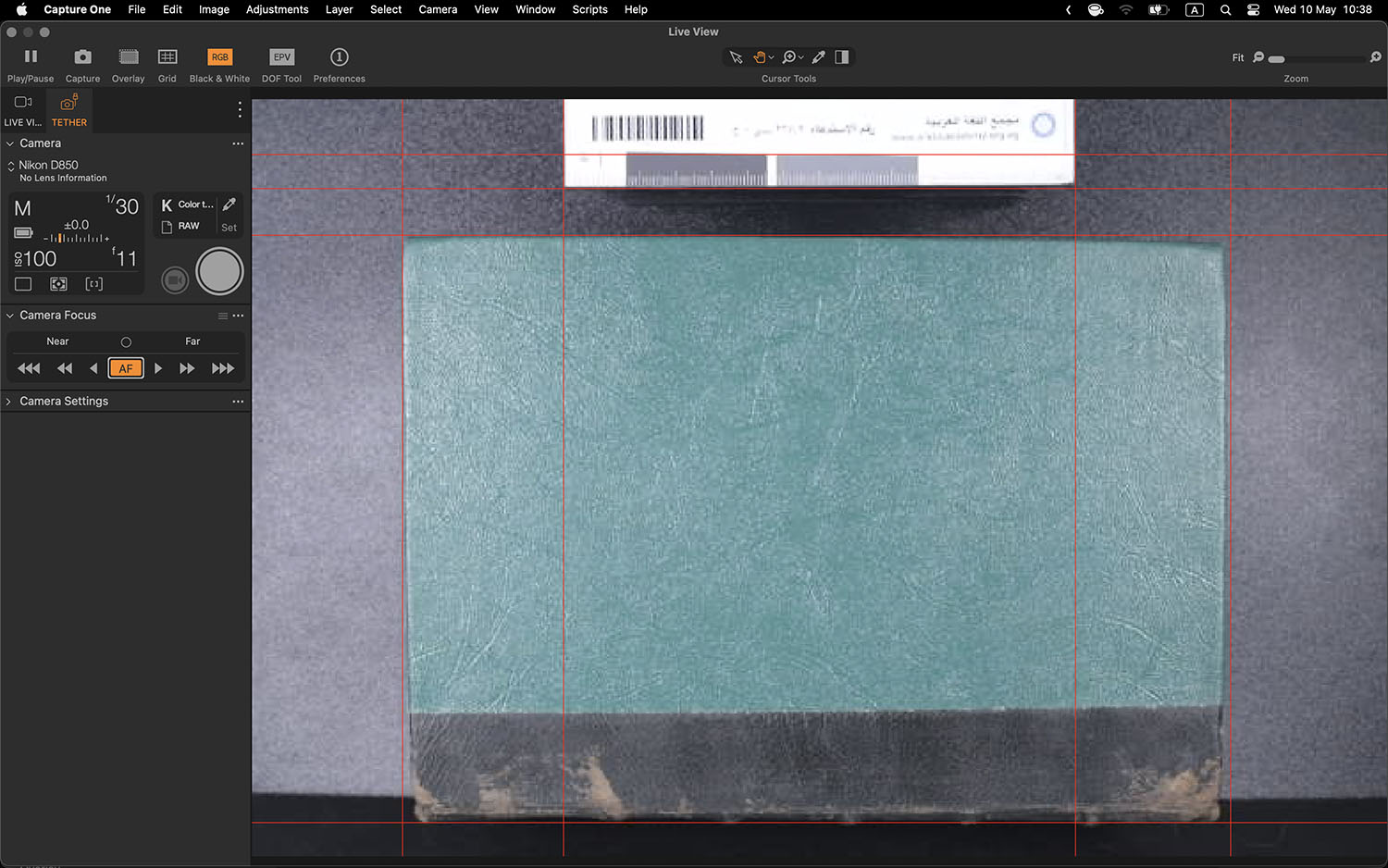Select the Pan hand cursor tool
Image resolution: width=1388 pixels, height=868 pixels.
760,57
